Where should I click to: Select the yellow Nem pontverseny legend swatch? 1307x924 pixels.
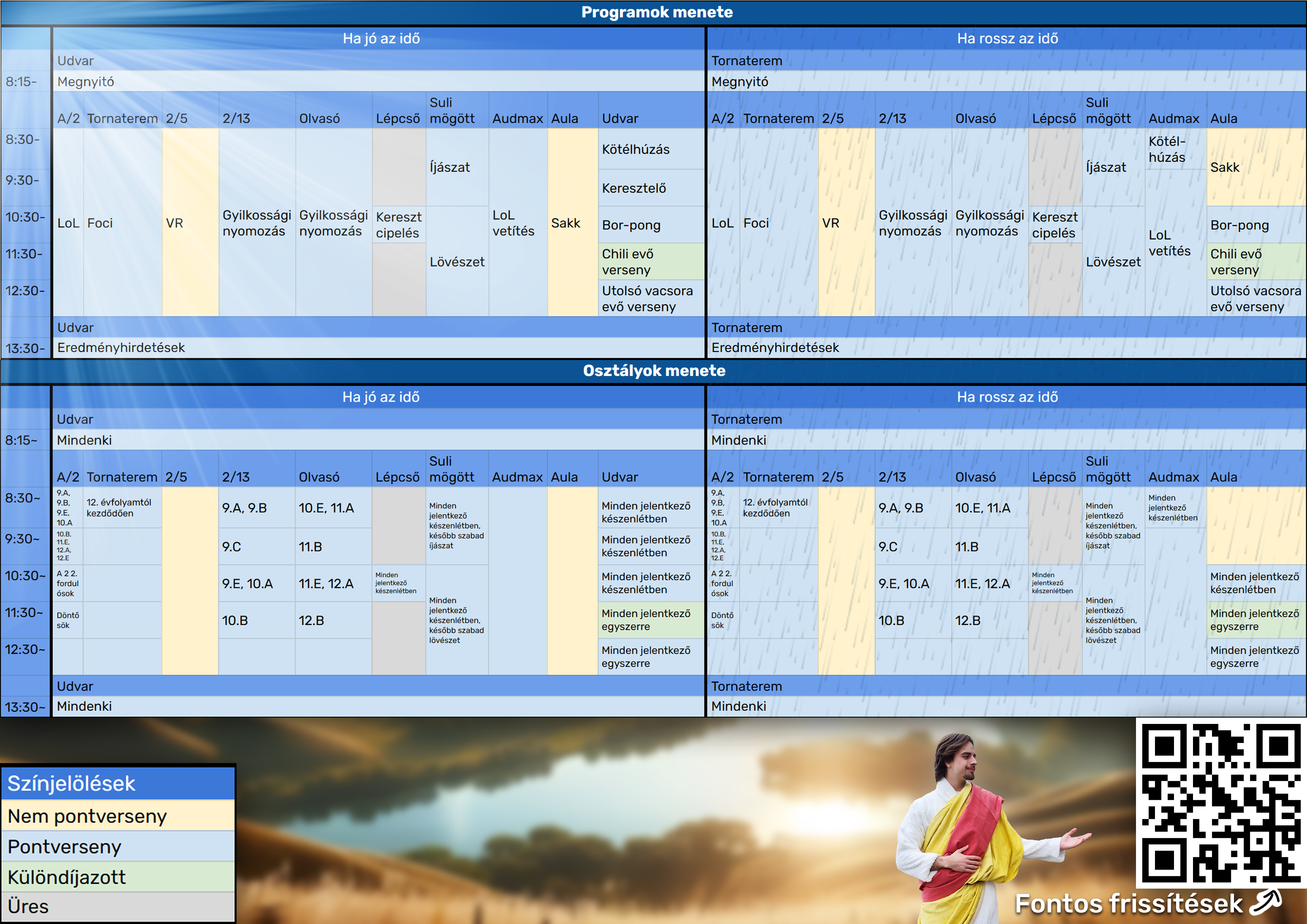[118, 816]
